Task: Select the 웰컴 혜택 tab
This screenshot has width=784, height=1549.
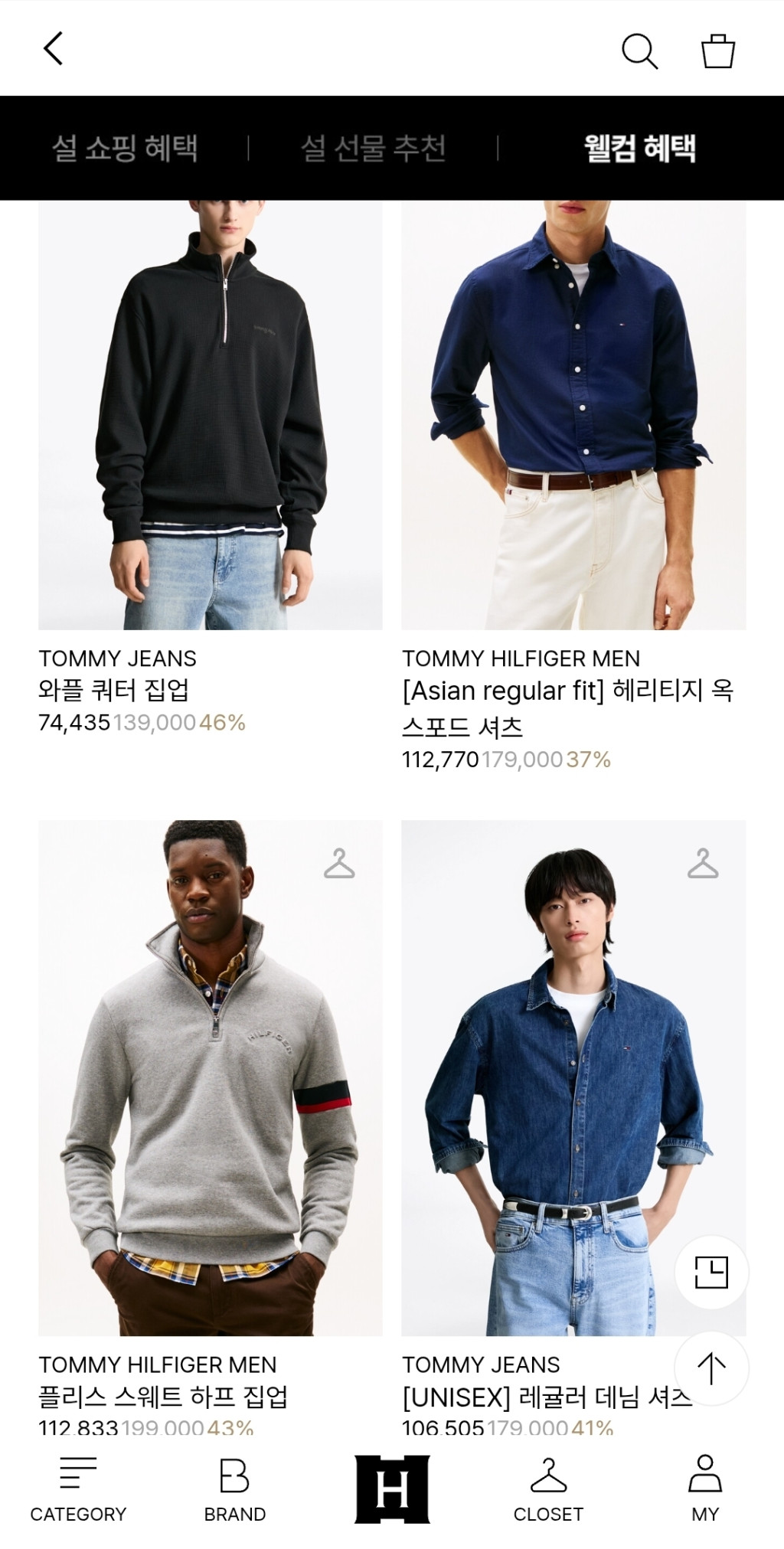Action: [640, 148]
